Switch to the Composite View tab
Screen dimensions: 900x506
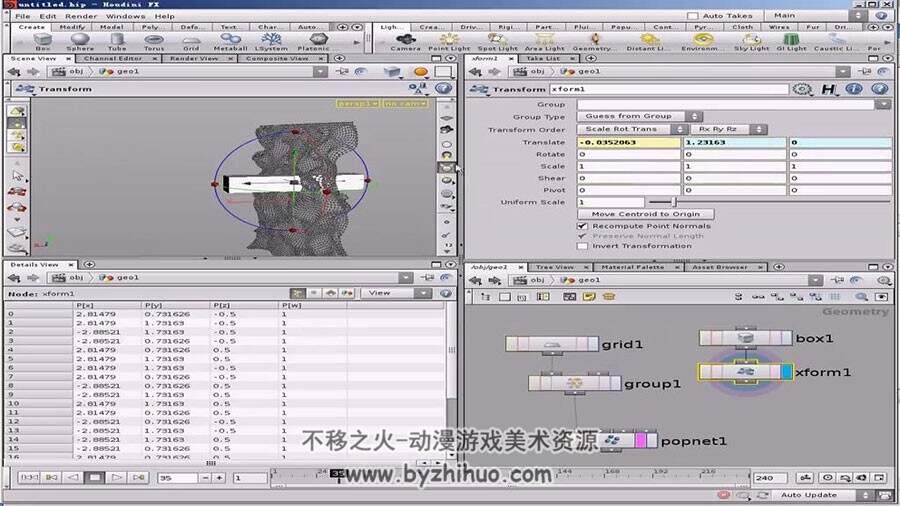277,59
